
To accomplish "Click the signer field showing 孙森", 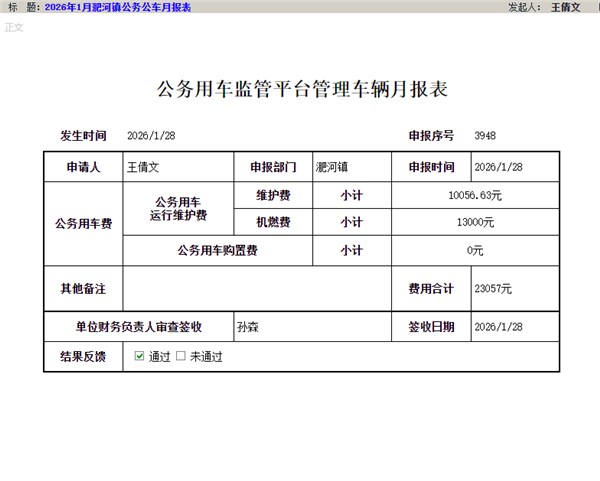I will pos(312,326).
